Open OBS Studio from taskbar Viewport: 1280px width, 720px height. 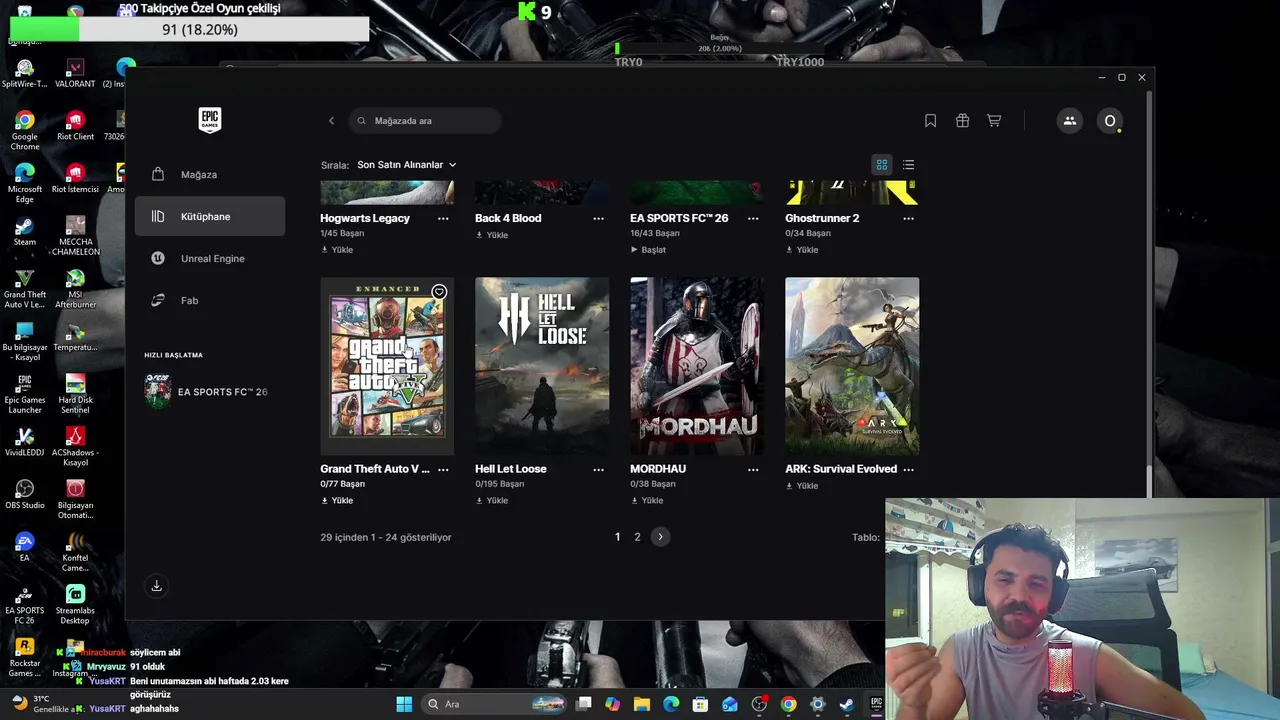(x=759, y=704)
